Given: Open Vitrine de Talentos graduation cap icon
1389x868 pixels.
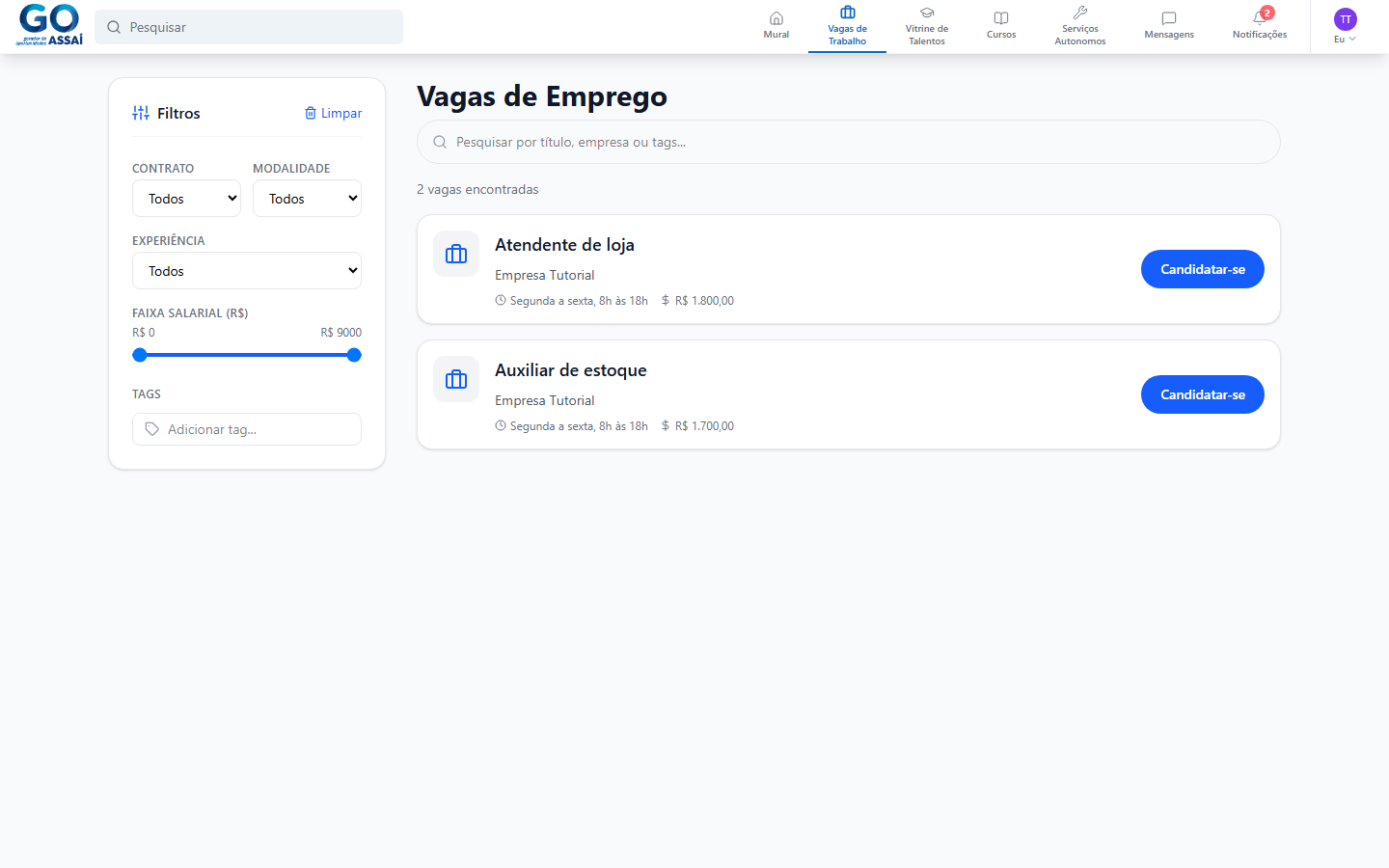Looking at the screenshot, I should pyautogui.click(x=927, y=13).
